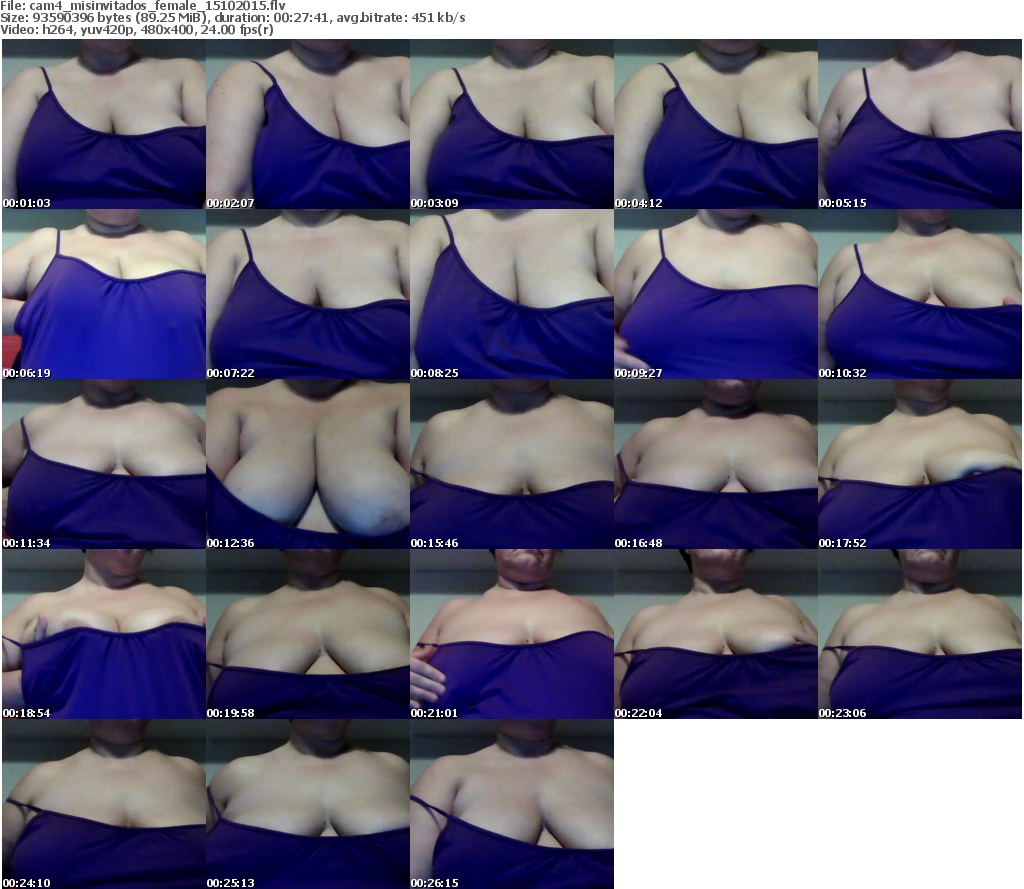
Task: Select the thumbnail stamped 00:09:27
Action: click(x=716, y=294)
